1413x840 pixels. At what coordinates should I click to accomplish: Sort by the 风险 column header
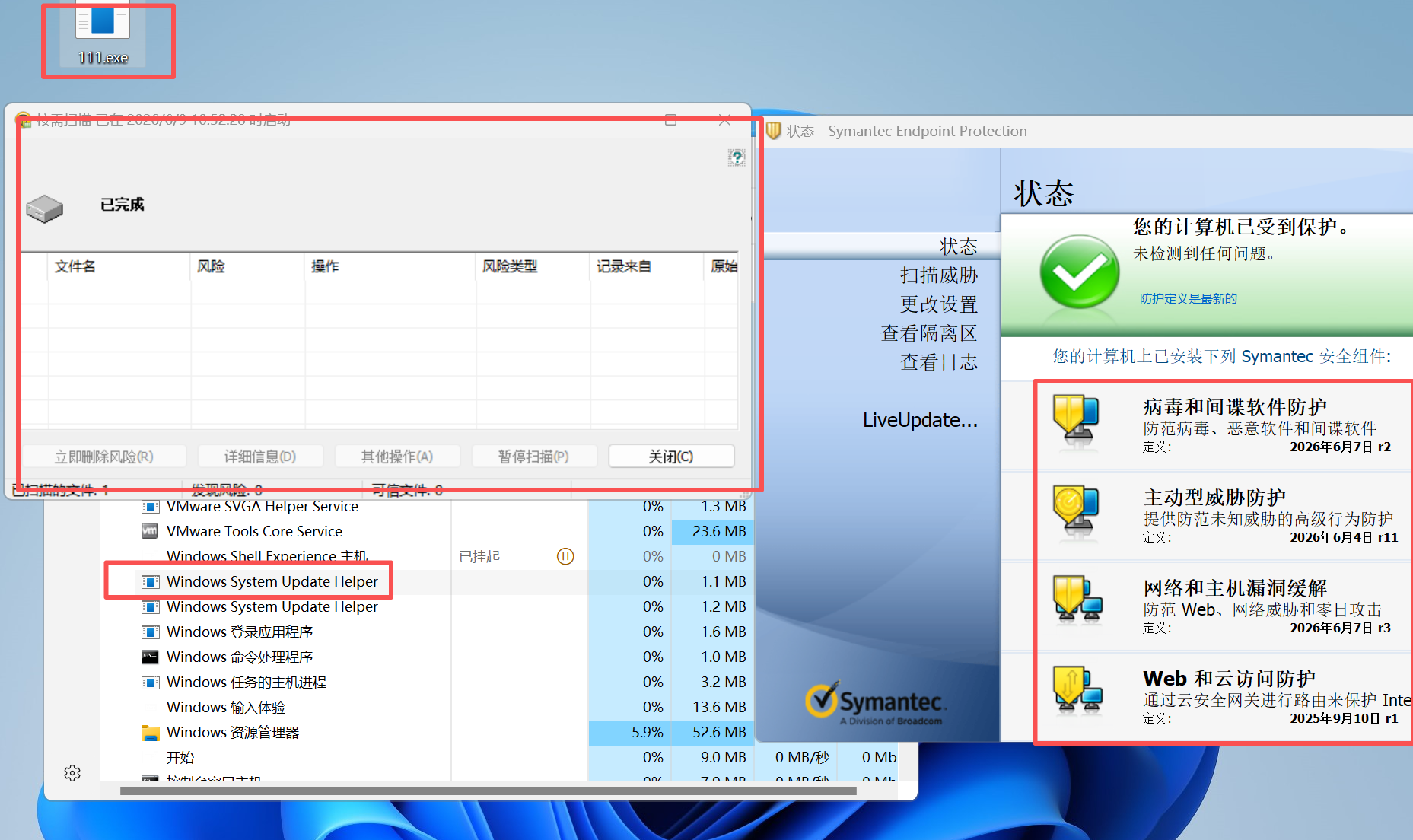tap(248, 266)
